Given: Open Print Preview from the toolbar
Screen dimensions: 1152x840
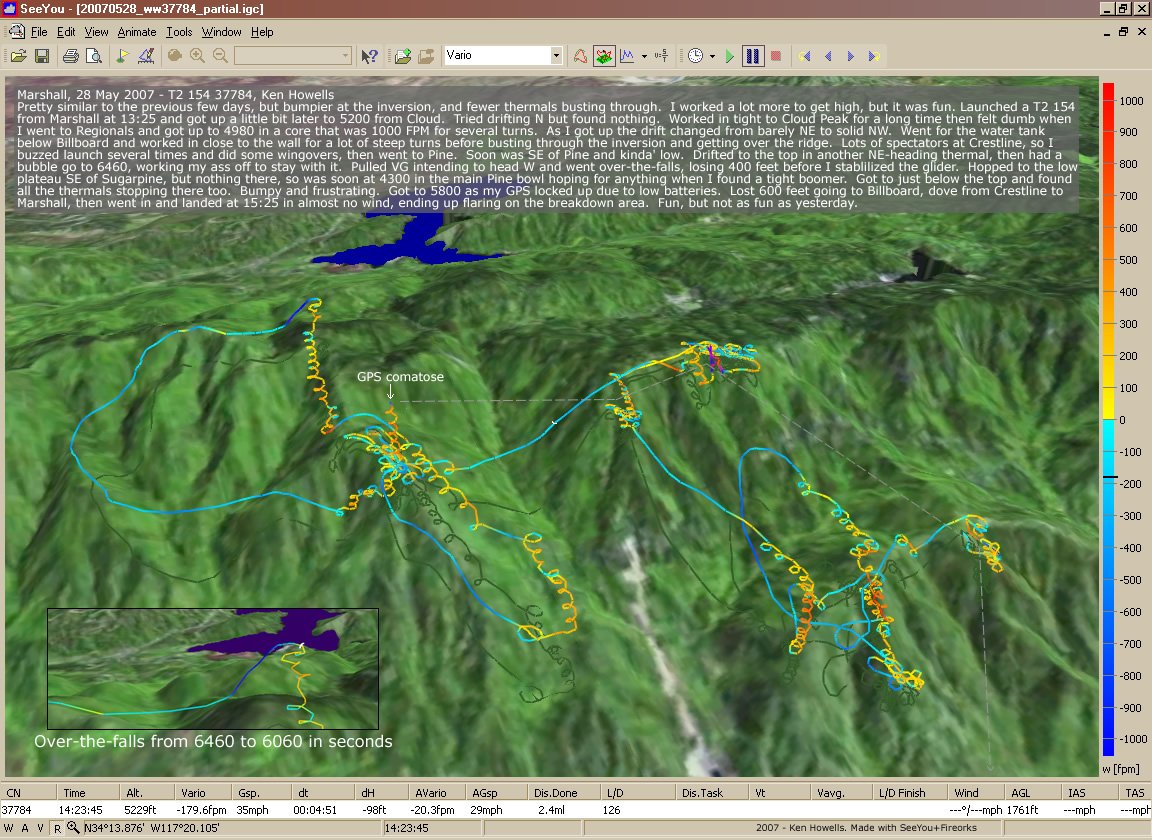Looking at the screenshot, I should [93, 56].
